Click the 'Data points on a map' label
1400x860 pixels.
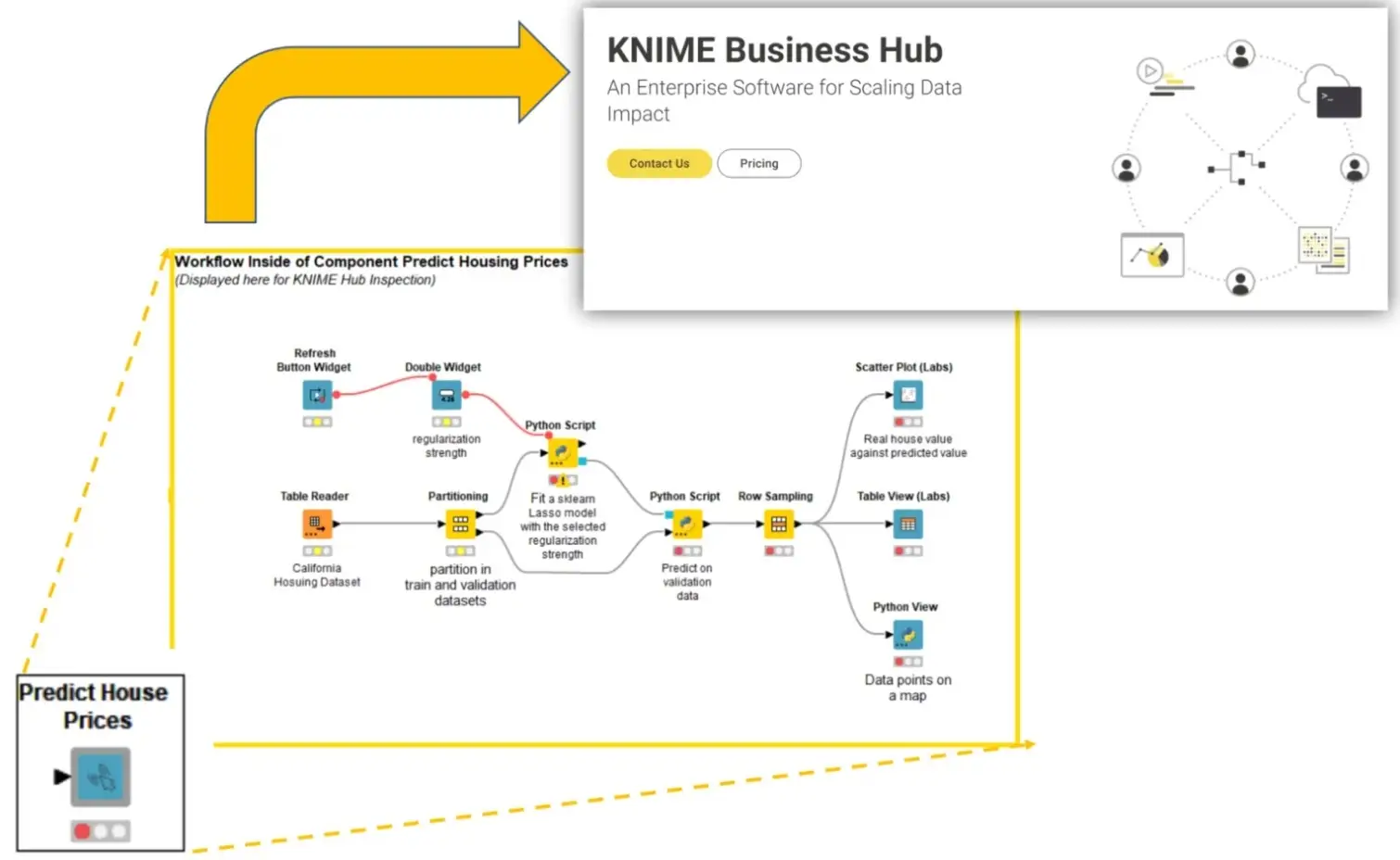[x=908, y=688]
